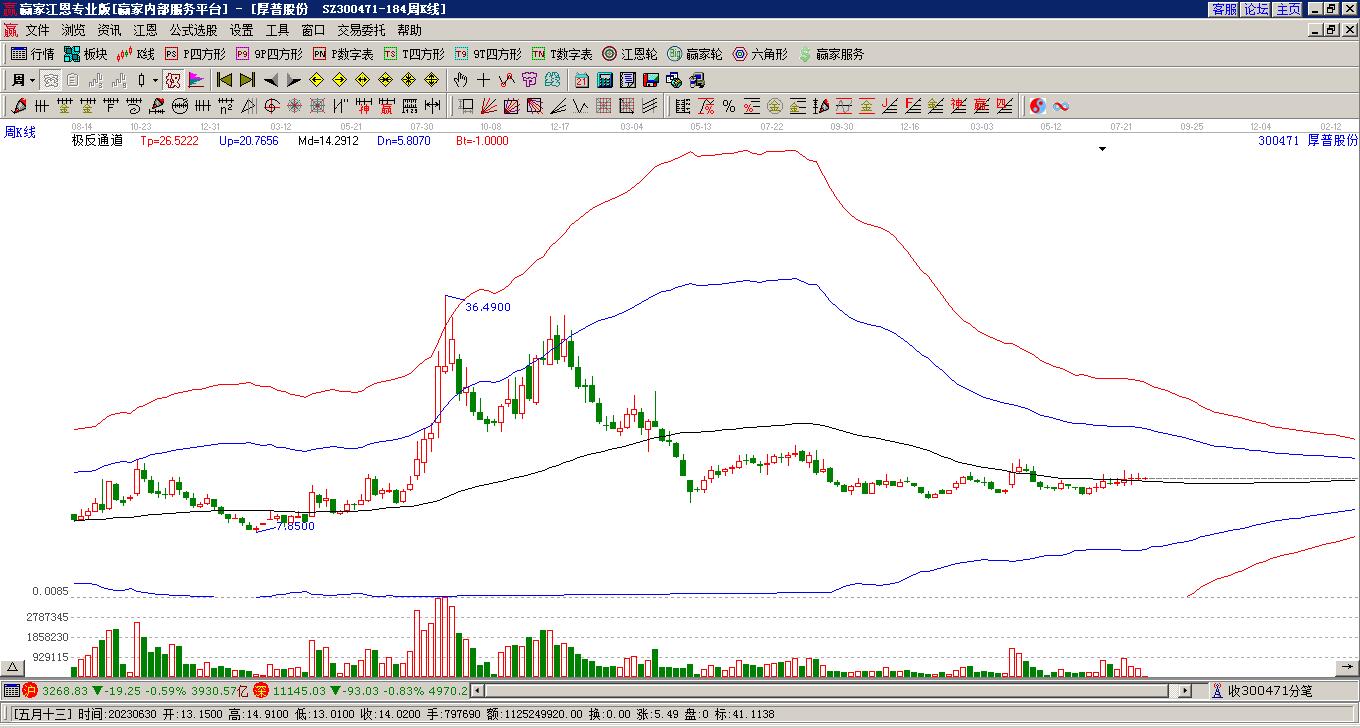
Task: Open the 六角形 hexagon tool
Action: [760, 54]
